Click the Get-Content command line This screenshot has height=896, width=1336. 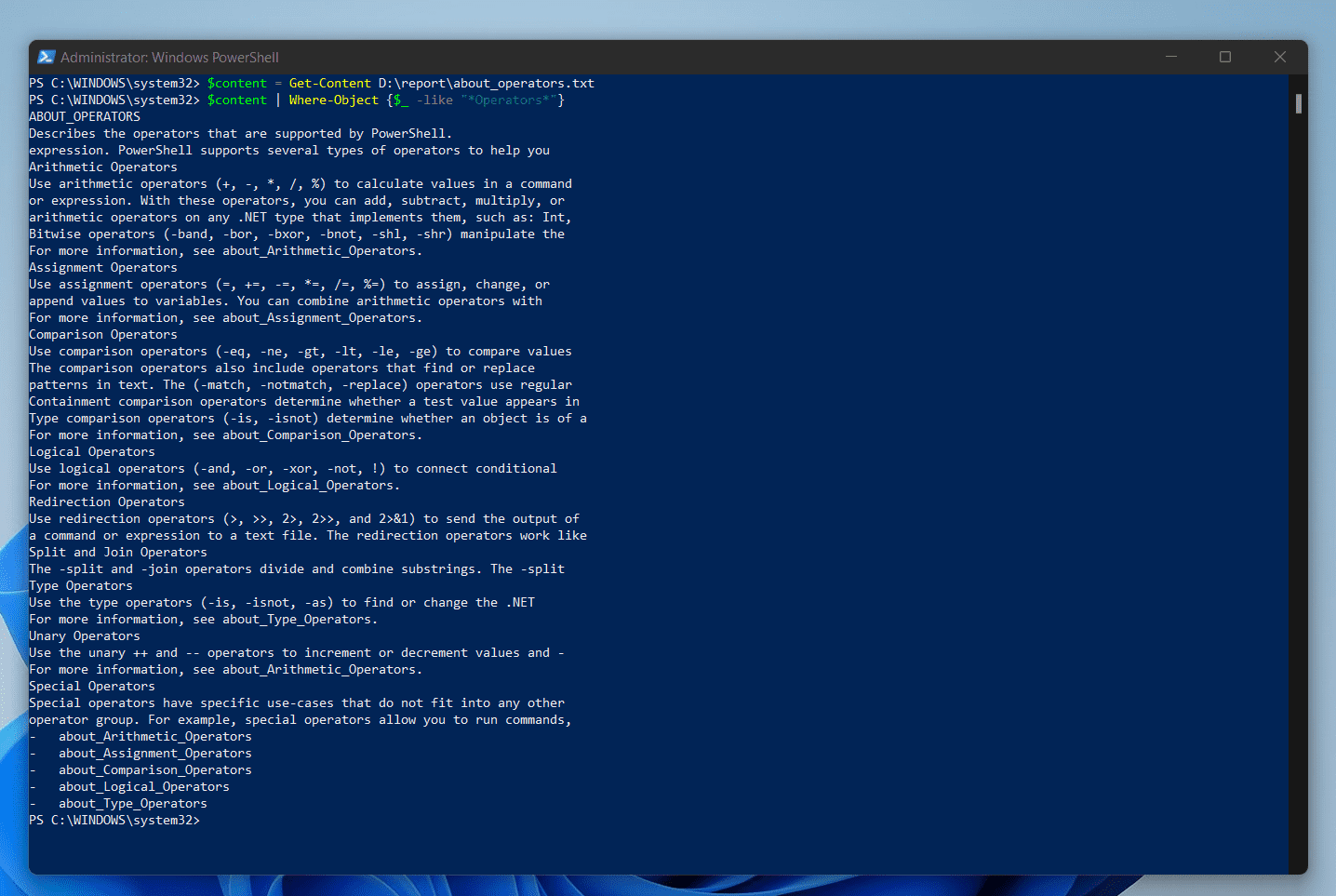point(312,84)
